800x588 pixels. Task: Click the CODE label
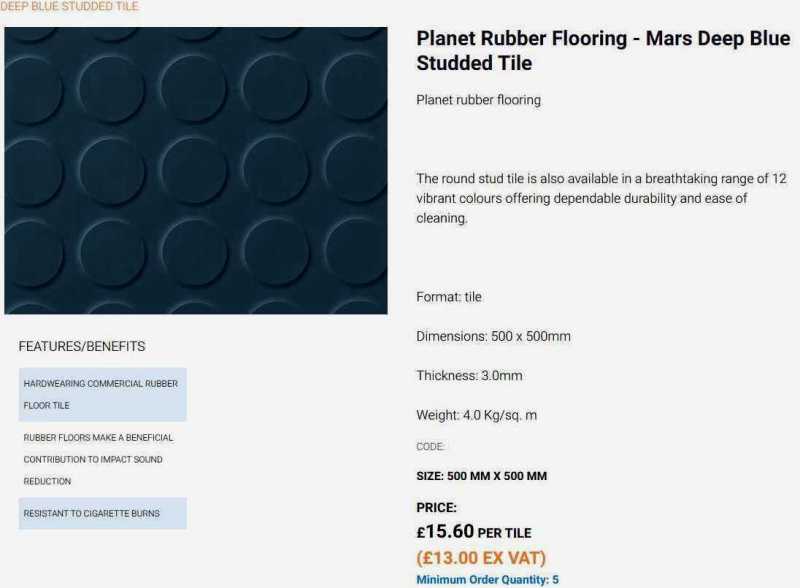[x=430, y=447]
